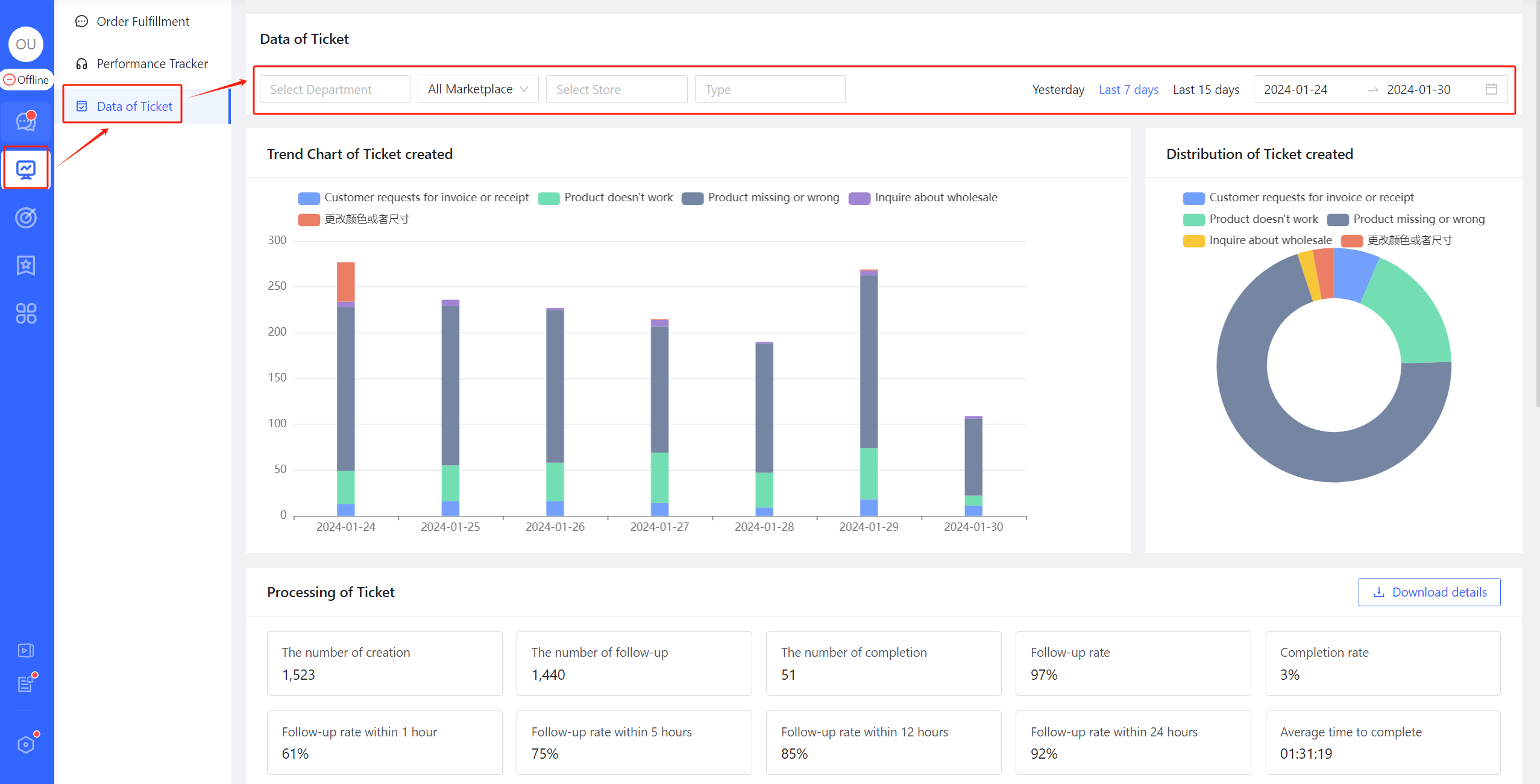Toggle trend legend Inquire about wholesale
Viewport: 1540px width, 784px height.
coord(923,198)
